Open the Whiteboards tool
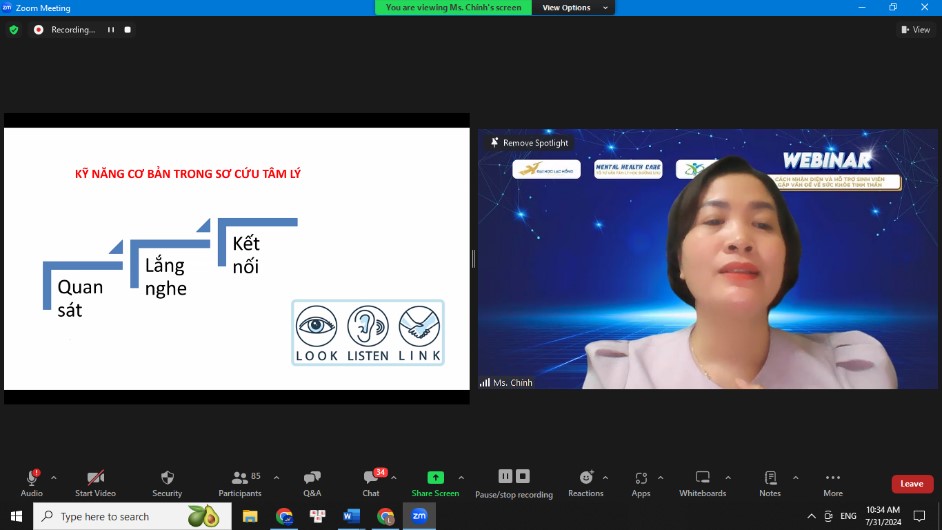 coord(702,478)
